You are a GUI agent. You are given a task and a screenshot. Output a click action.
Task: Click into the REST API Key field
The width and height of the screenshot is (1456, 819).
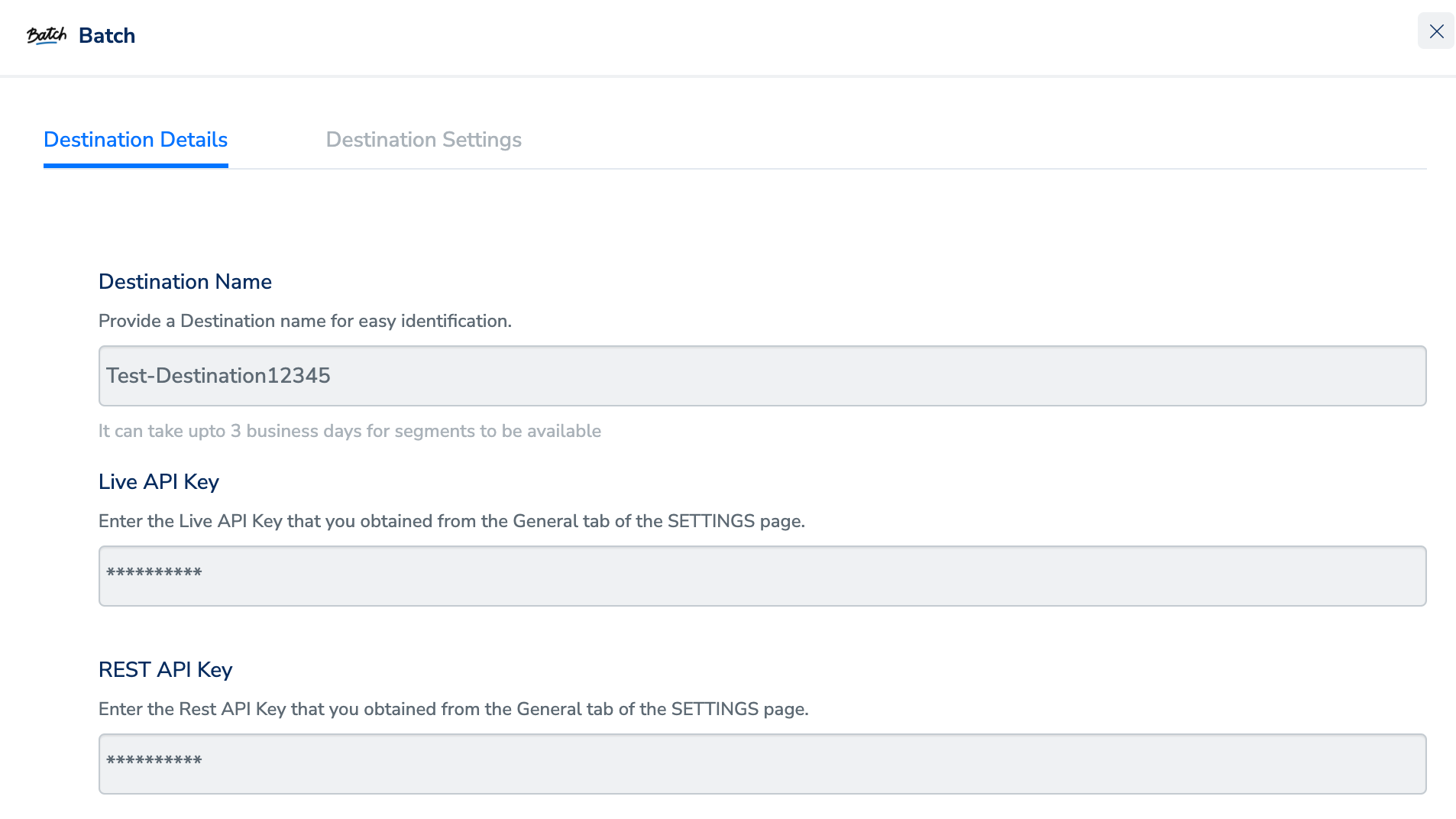[x=762, y=764]
